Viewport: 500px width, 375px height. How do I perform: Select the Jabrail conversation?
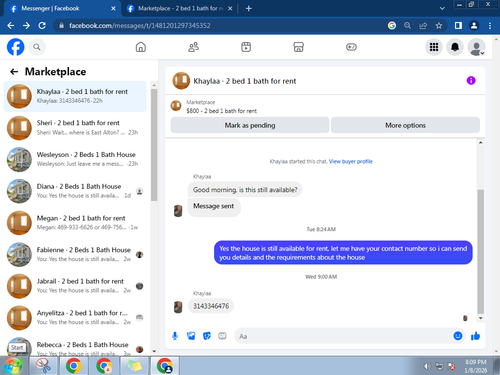tap(75, 286)
